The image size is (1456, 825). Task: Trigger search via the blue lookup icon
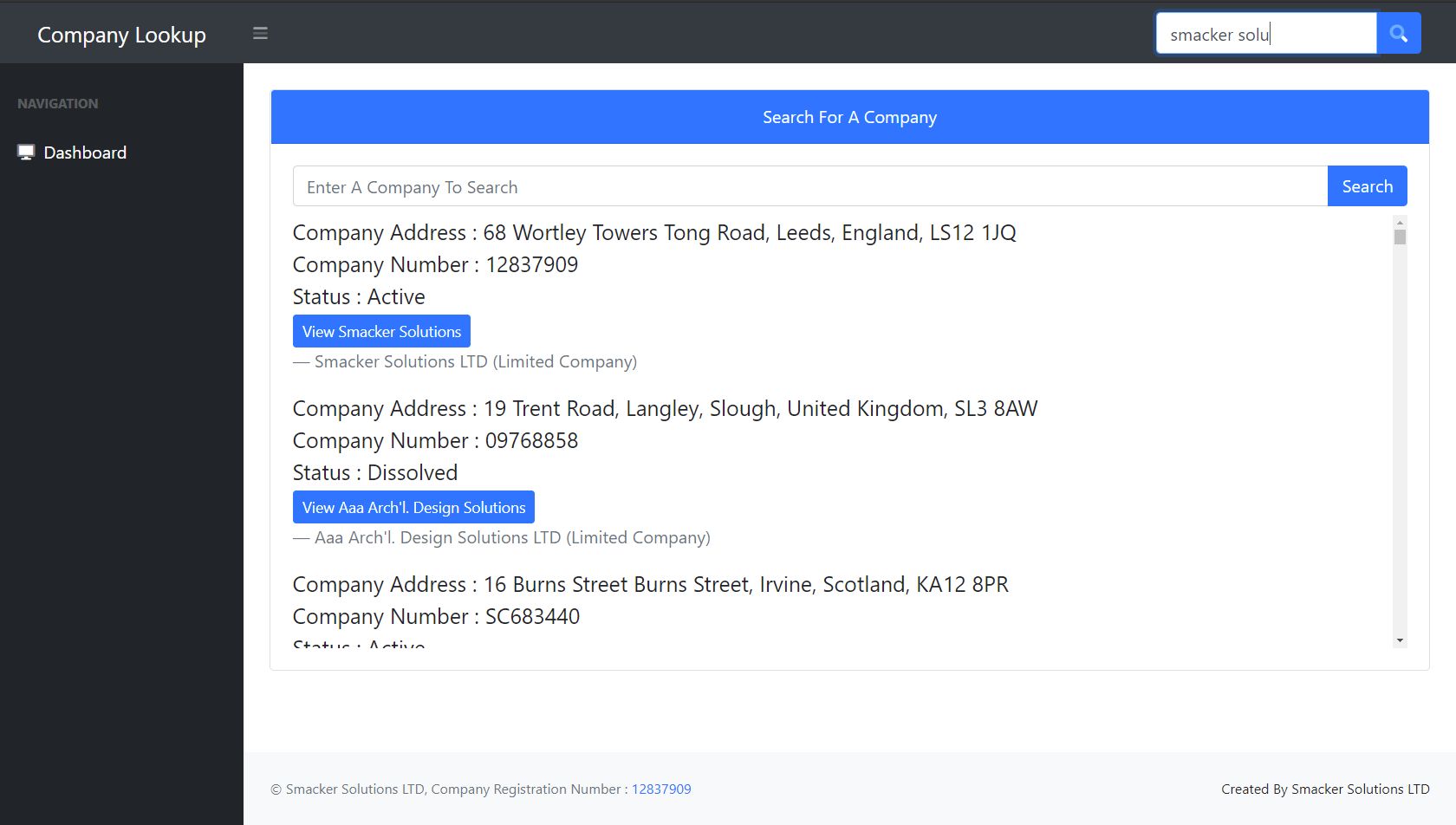1398,33
